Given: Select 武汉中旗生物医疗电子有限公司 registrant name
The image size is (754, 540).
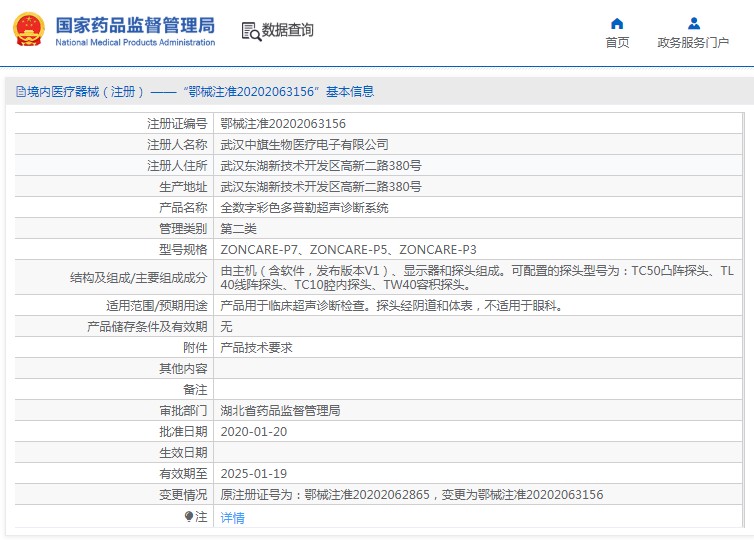Looking at the screenshot, I should tap(304, 144).
